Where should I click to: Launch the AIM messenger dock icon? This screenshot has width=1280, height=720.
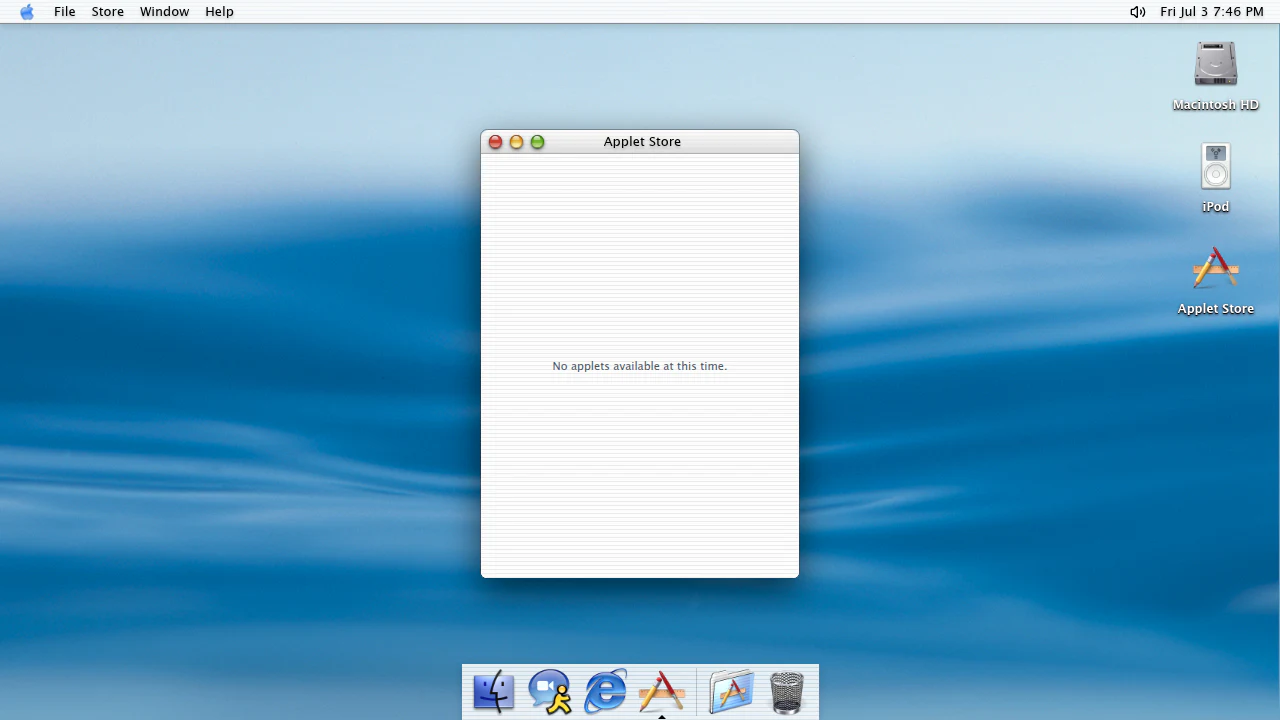click(x=550, y=691)
